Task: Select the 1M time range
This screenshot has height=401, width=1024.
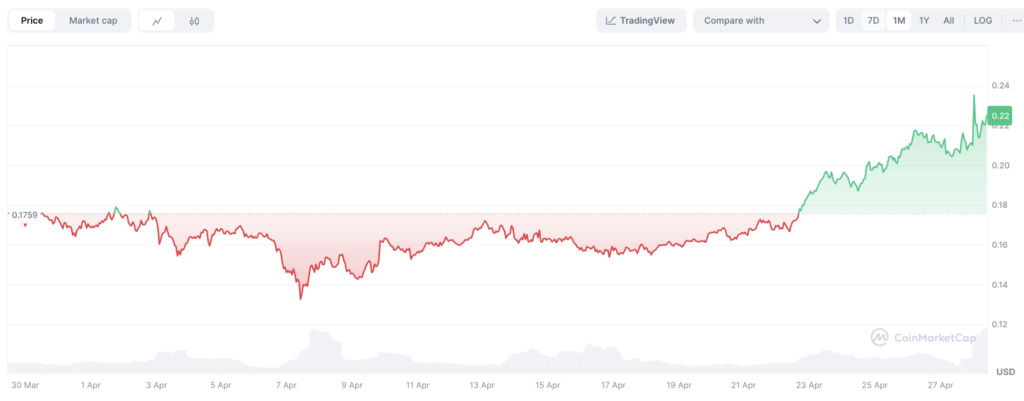Action: (x=899, y=21)
